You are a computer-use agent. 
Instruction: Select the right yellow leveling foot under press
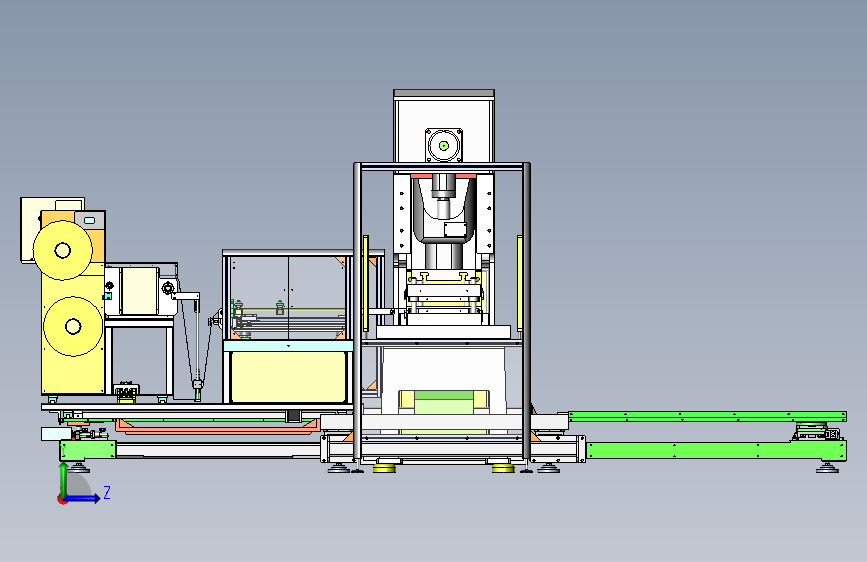(503, 469)
